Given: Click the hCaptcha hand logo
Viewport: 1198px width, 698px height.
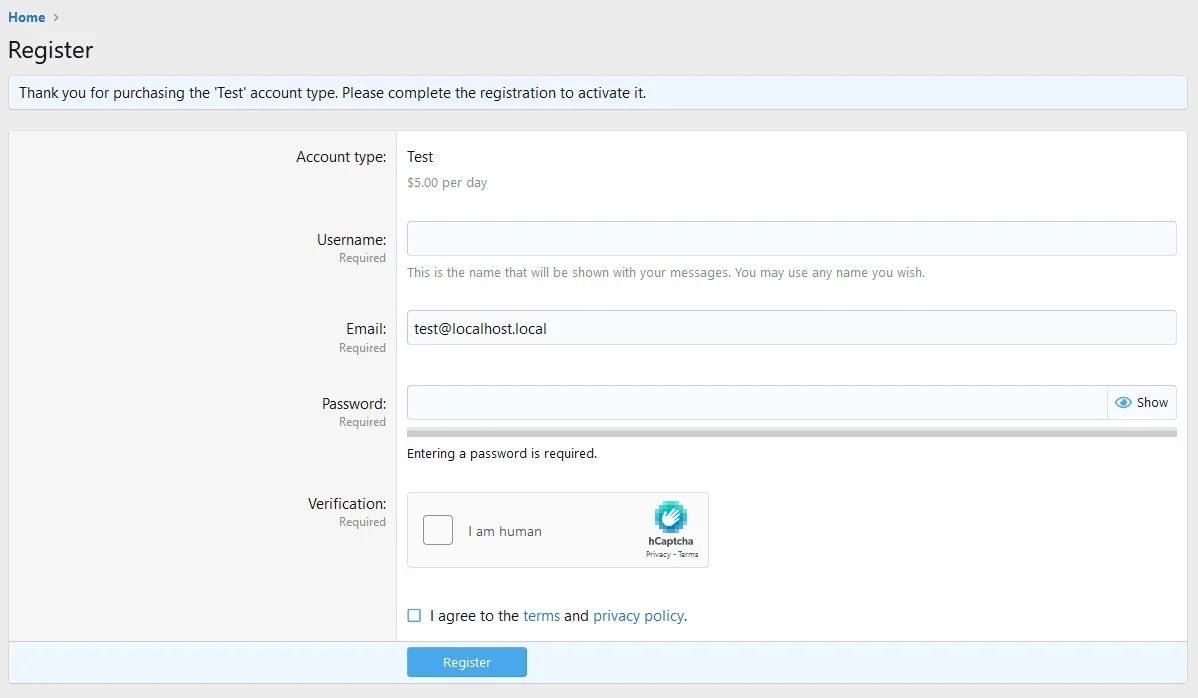Looking at the screenshot, I should (670, 517).
